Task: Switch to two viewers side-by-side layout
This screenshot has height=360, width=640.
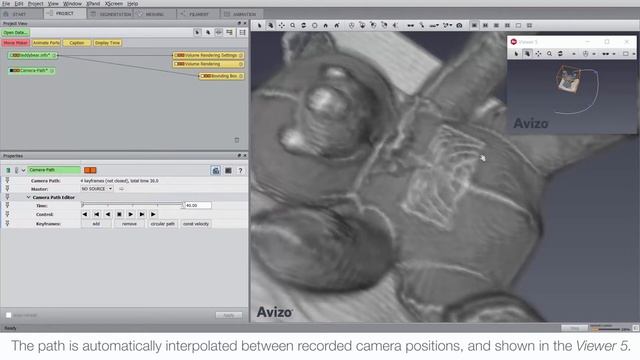Action: point(485,25)
